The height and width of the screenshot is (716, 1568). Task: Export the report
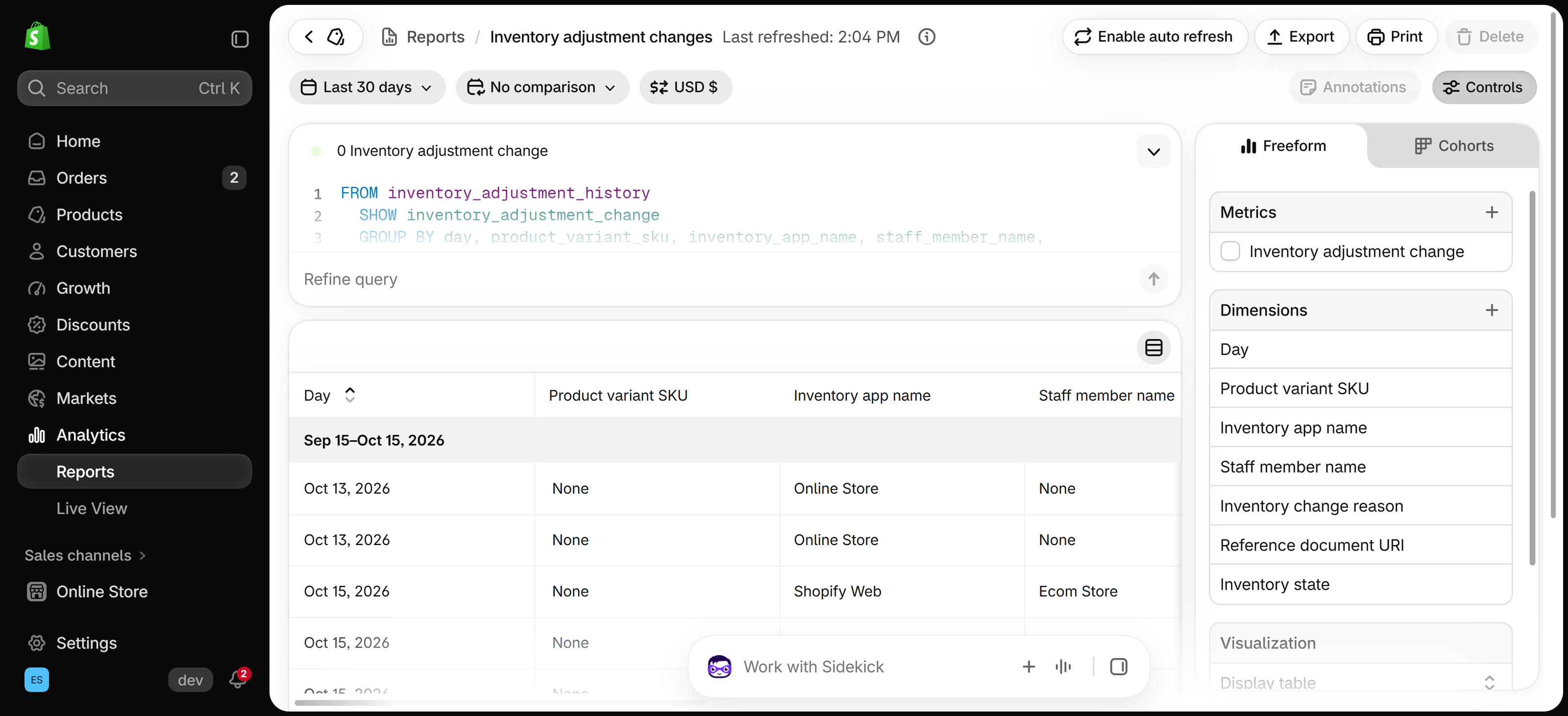1301,37
